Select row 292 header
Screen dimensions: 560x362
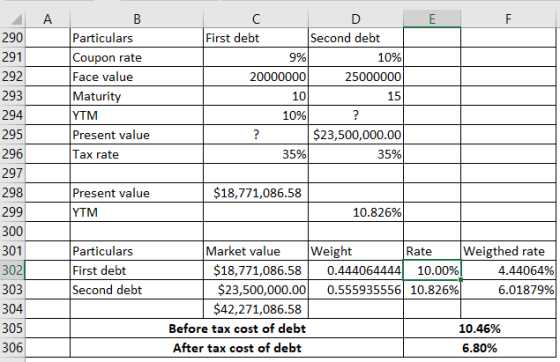(x=12, y=76)
